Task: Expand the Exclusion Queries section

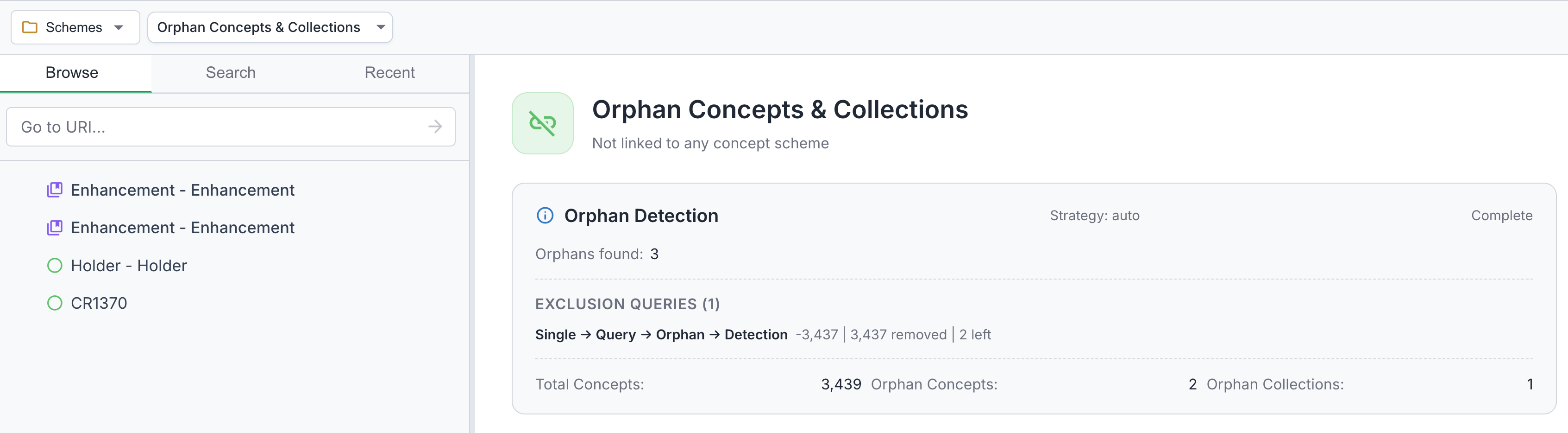Action: click(x=627, y=304)
